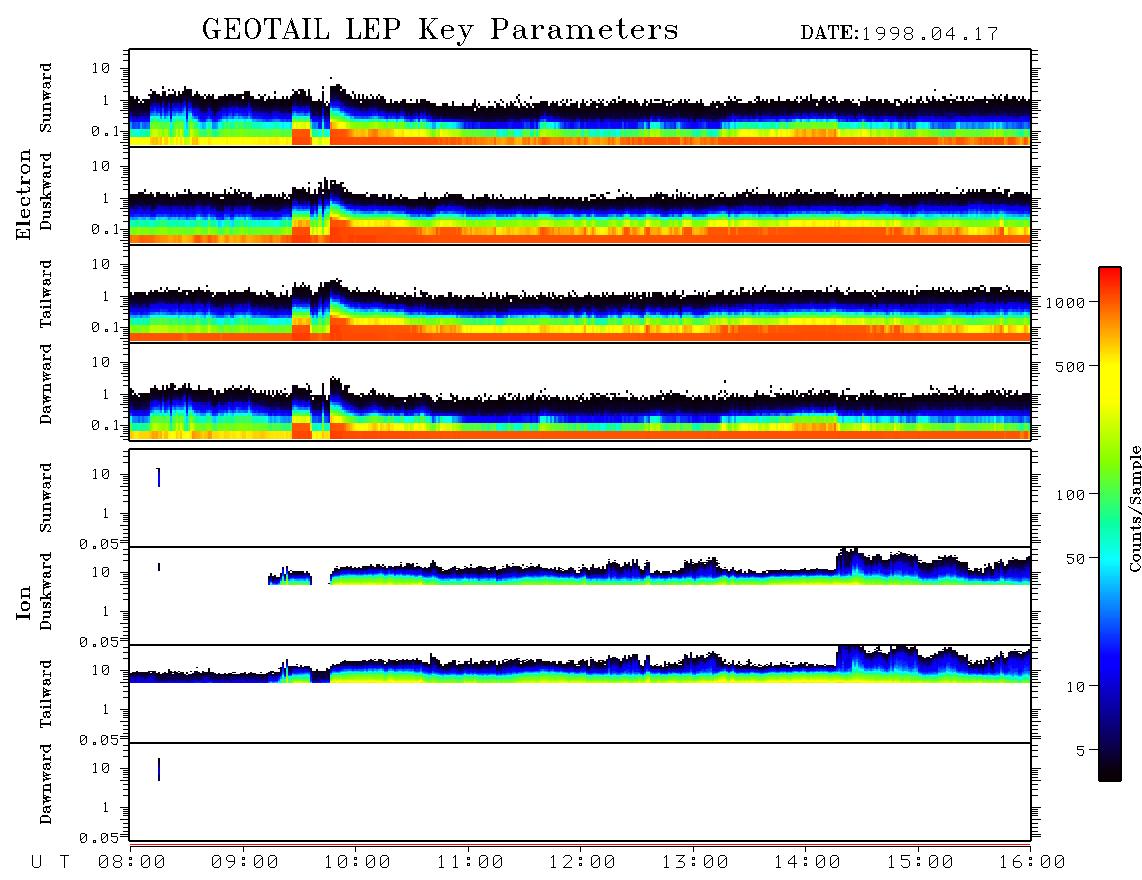Click the 100 color bar tick label
Image resolution: width=1142 pixels, height=880 pixels.
[x=1070, y=495]
